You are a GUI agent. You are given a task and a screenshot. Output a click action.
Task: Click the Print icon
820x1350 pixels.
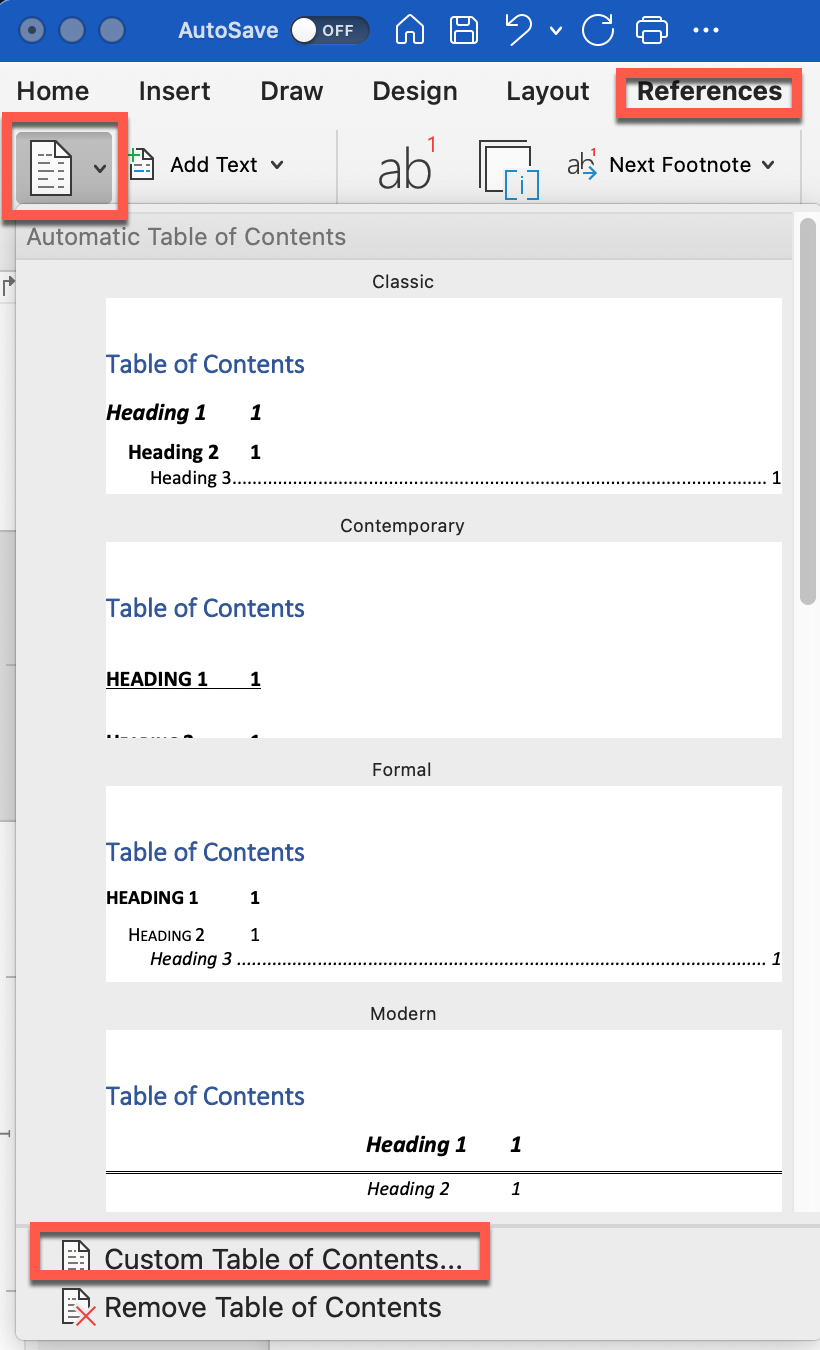[x=652, y=30]
